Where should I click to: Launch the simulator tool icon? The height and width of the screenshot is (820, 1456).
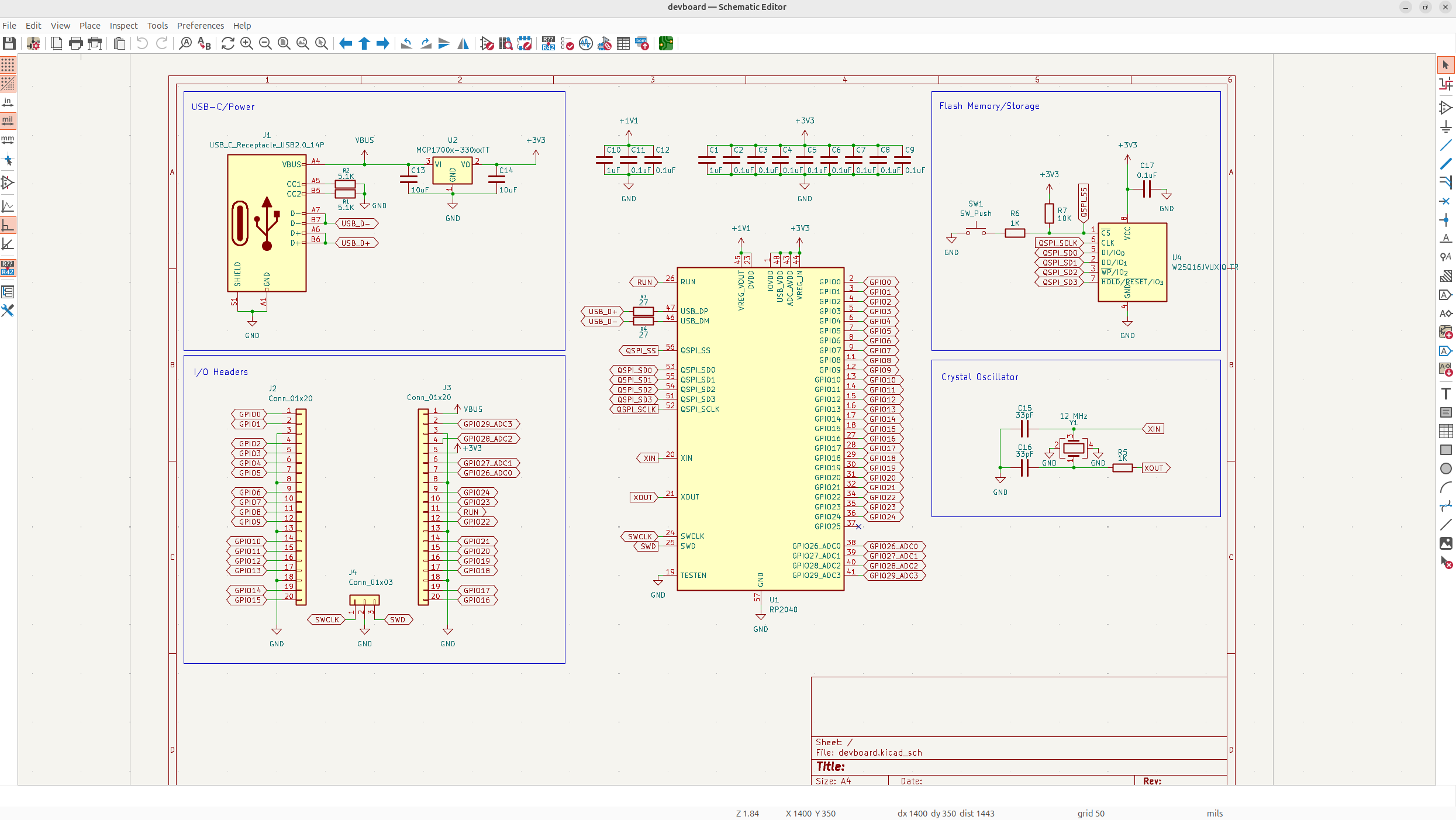point(586,43)
